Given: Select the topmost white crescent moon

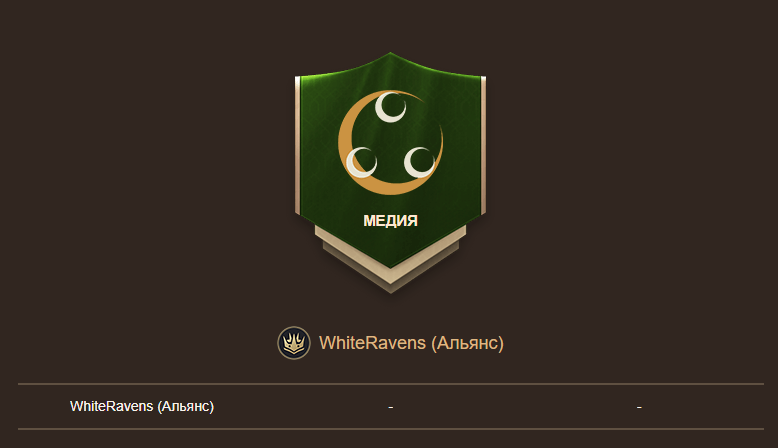Looking at the screenshot, I should coord(390,107).
